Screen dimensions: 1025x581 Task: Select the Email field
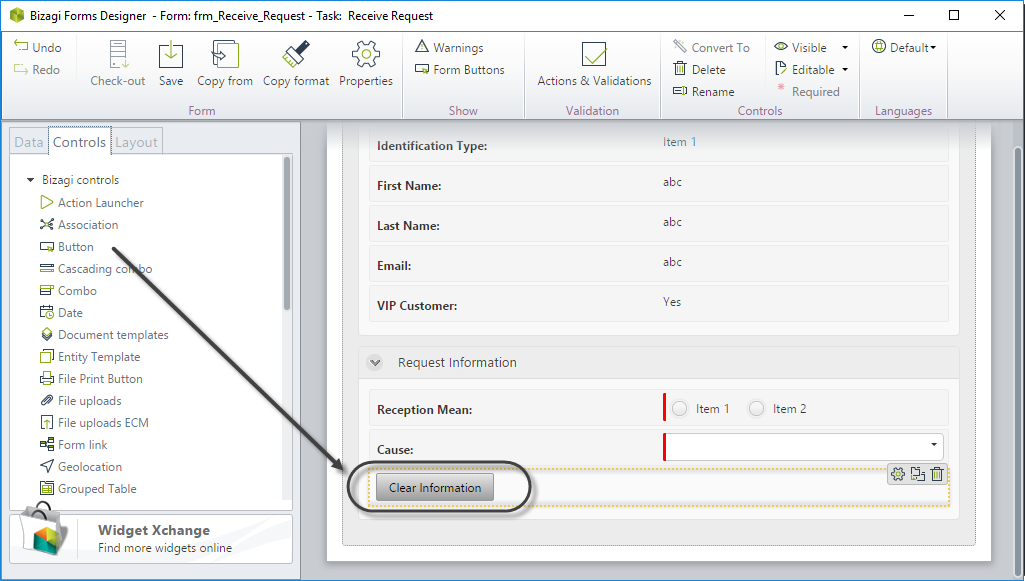coord(658,263)
